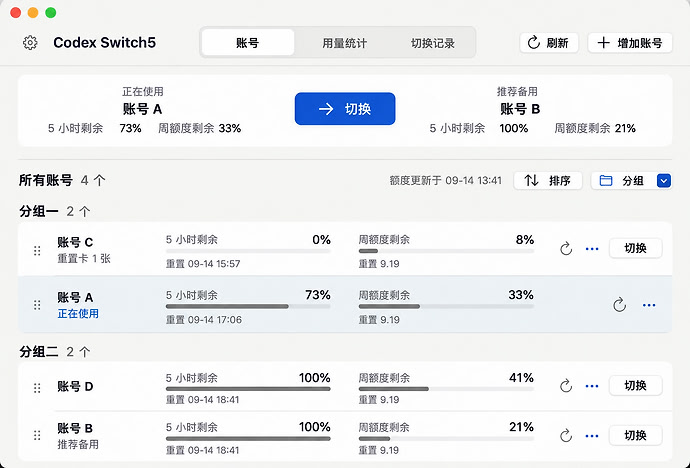Click the refresh icon on 账号 D row

(x=566, y=386)
